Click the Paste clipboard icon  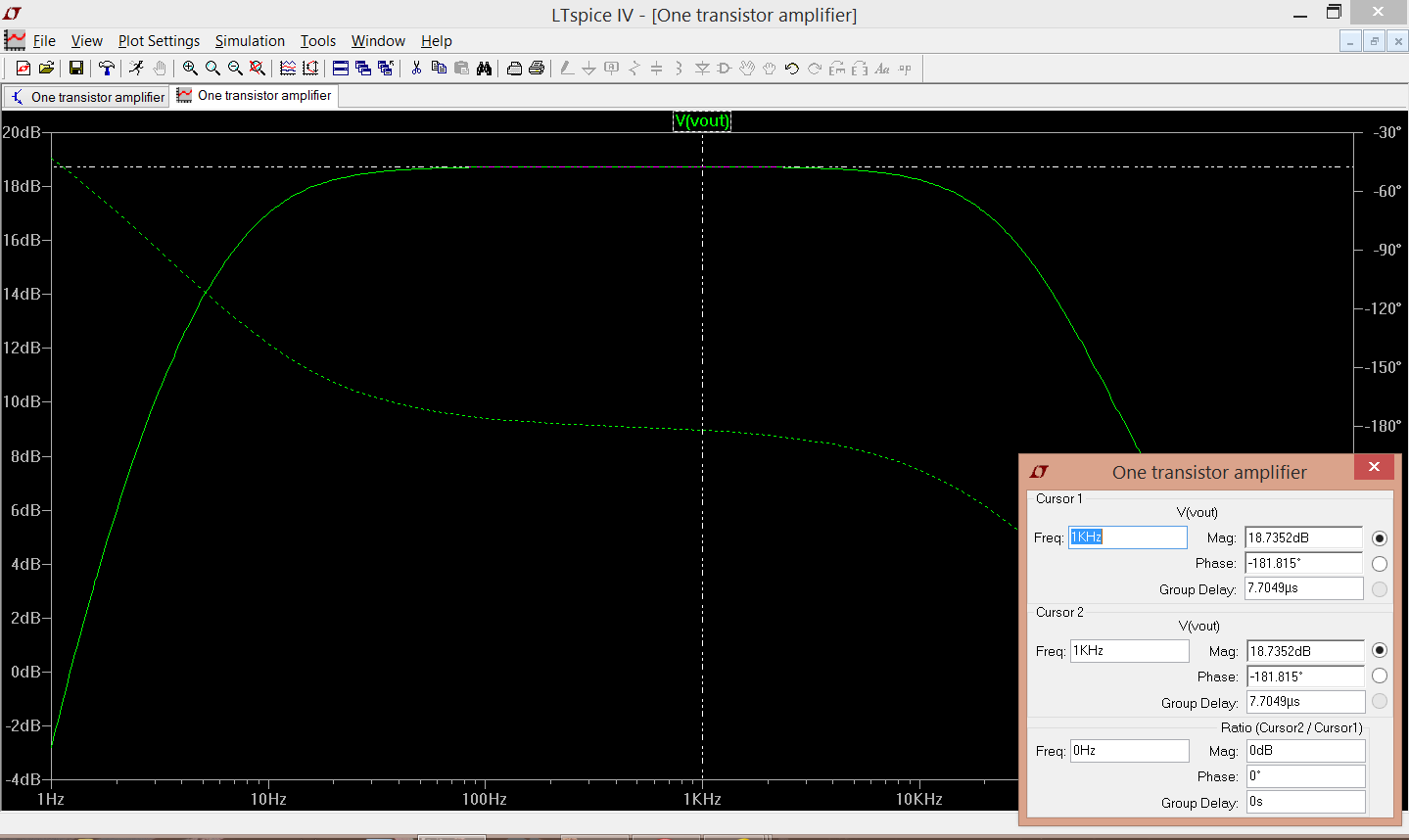tap(461, 68)
